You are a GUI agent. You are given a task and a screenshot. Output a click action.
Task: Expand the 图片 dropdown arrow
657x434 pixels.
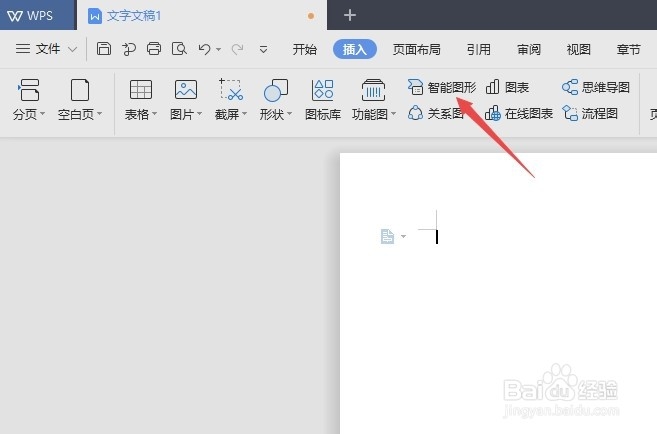199,114
